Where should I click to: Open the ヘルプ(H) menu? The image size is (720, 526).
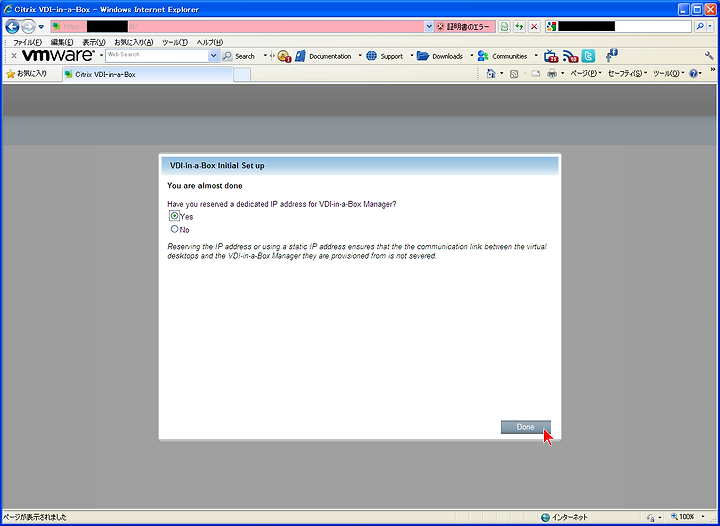tap(210, 42)
